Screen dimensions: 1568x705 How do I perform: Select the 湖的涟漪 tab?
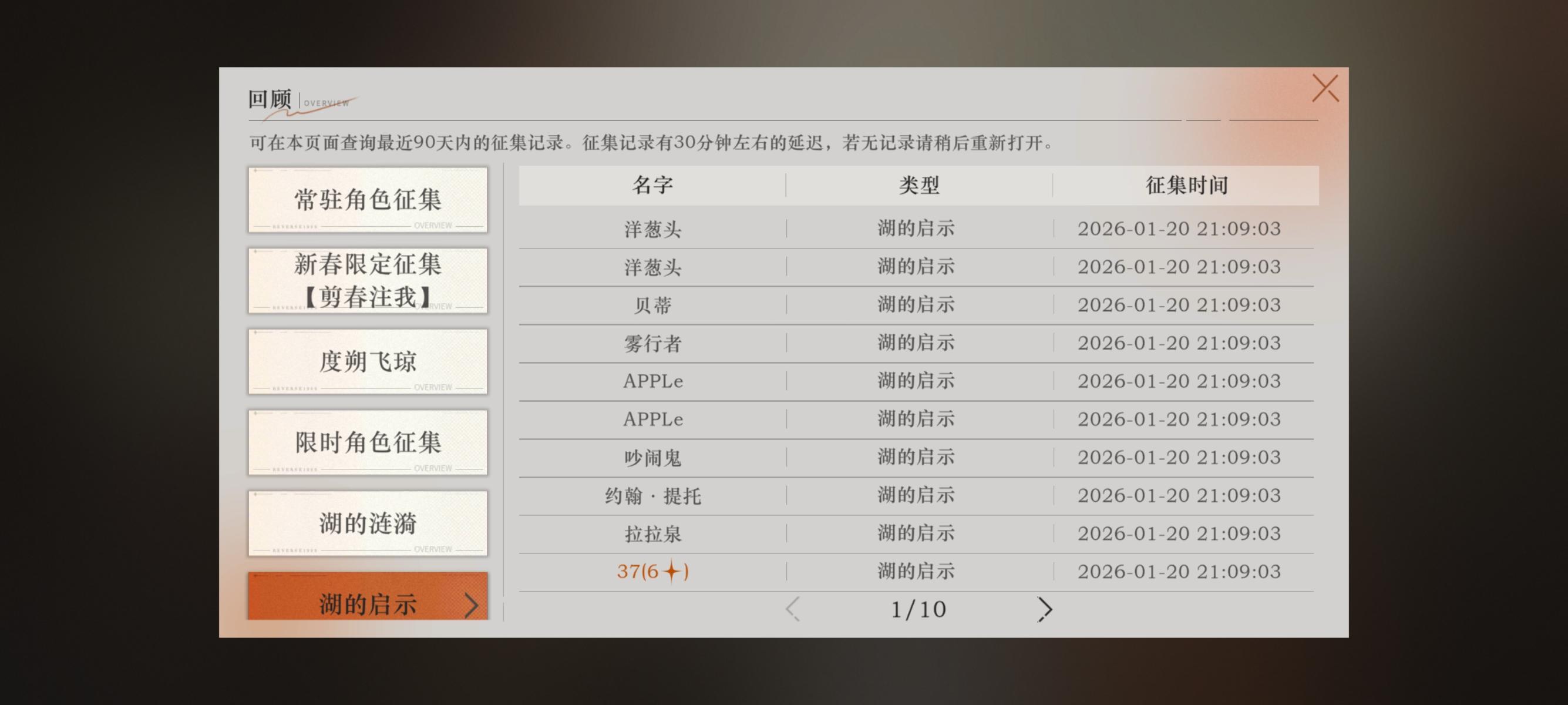[368, 523]
